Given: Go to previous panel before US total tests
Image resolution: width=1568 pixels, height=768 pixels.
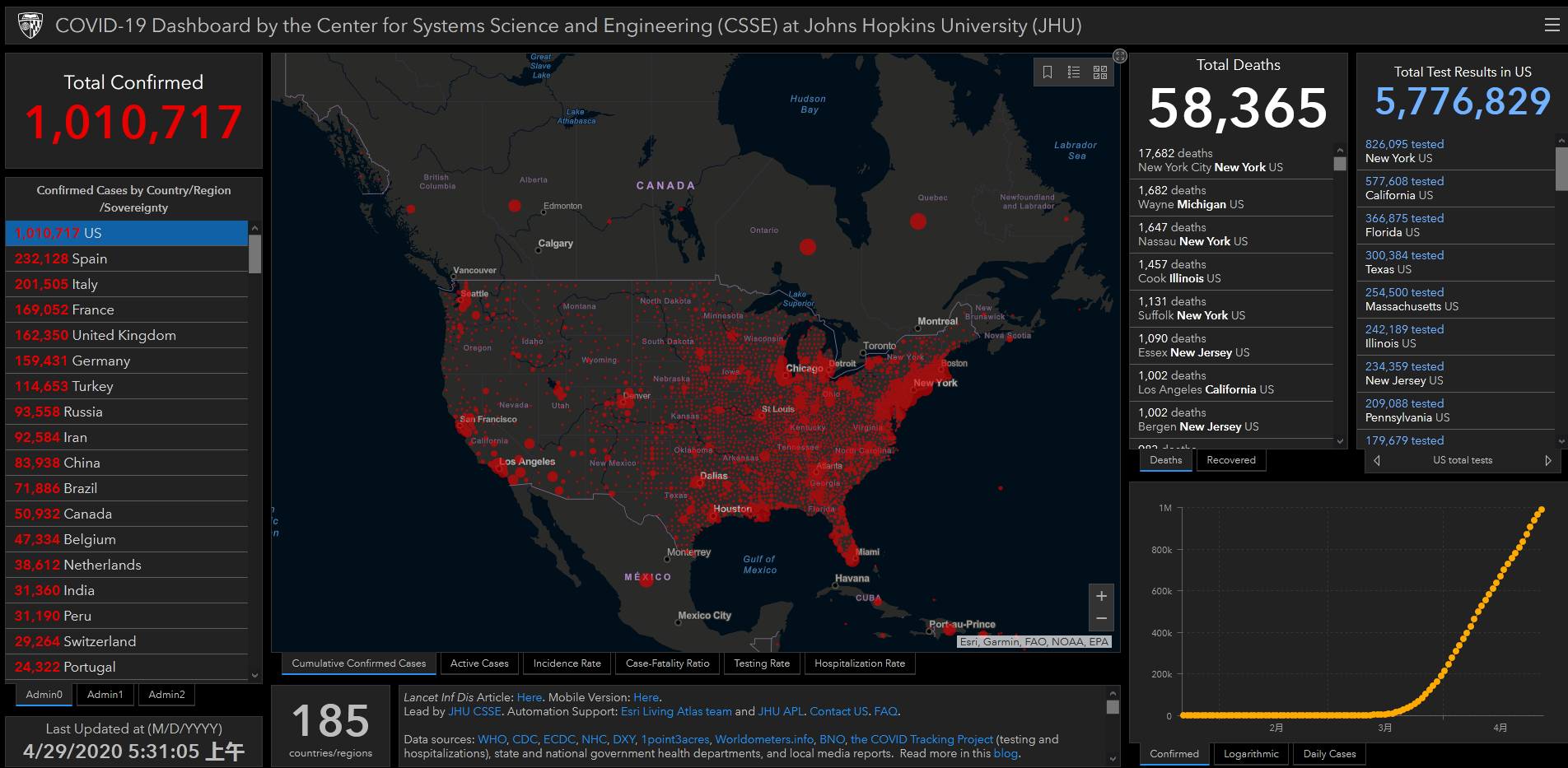Looking at the screenshot, I should pyautogui.click(x=1377, y=460).
